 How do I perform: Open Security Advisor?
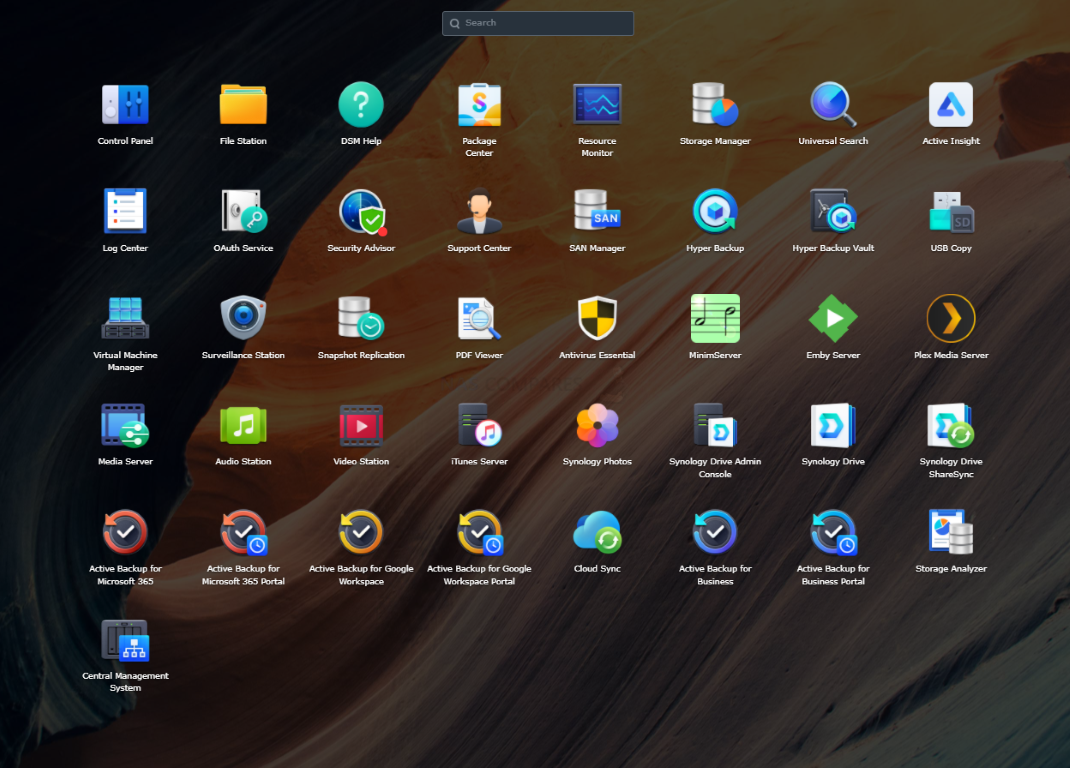tap(361, 211)
